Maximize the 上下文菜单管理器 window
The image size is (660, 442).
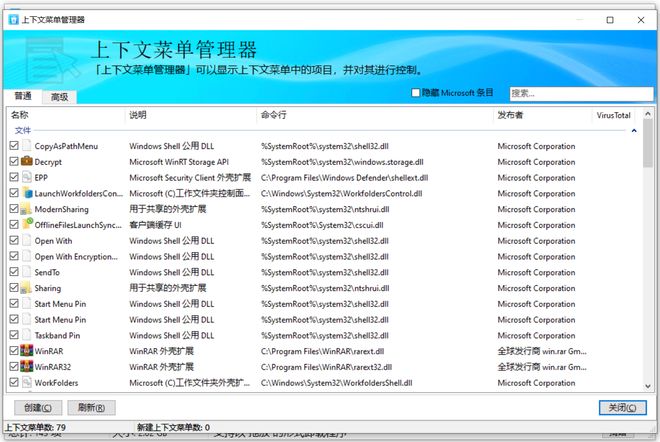click(x=610, y=20)
